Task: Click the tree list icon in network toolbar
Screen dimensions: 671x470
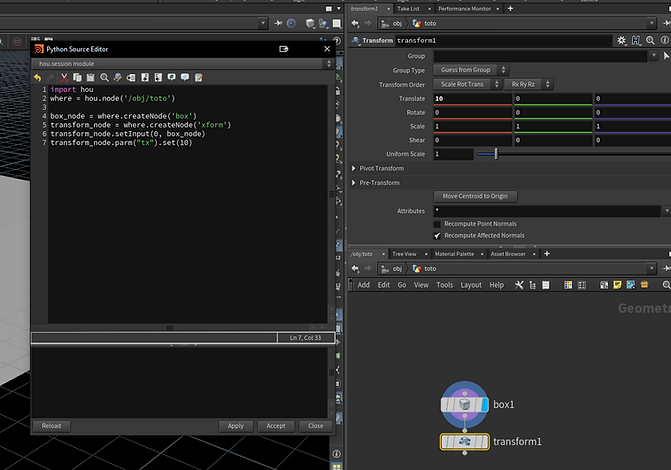Action: coord(532,285)
